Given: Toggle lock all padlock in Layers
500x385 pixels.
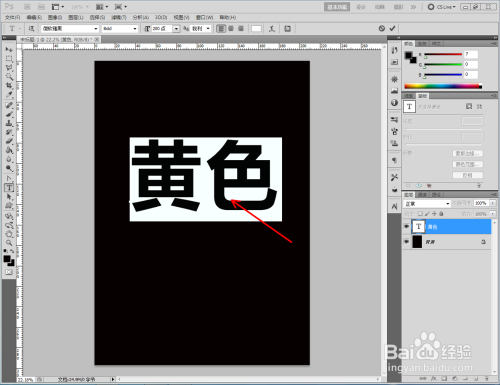Looking at the screenshot, I should 441,214.
